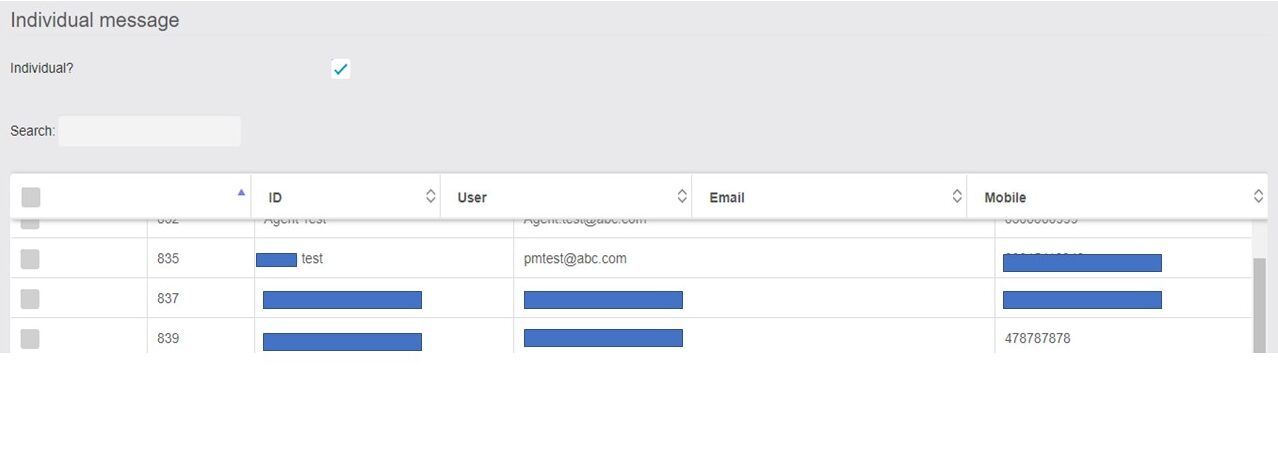Viewport: 1278px width, 460px height.
Task: Uncheck the Individual? checkbox
Action: pyautogui.click(x=341, y=69)
